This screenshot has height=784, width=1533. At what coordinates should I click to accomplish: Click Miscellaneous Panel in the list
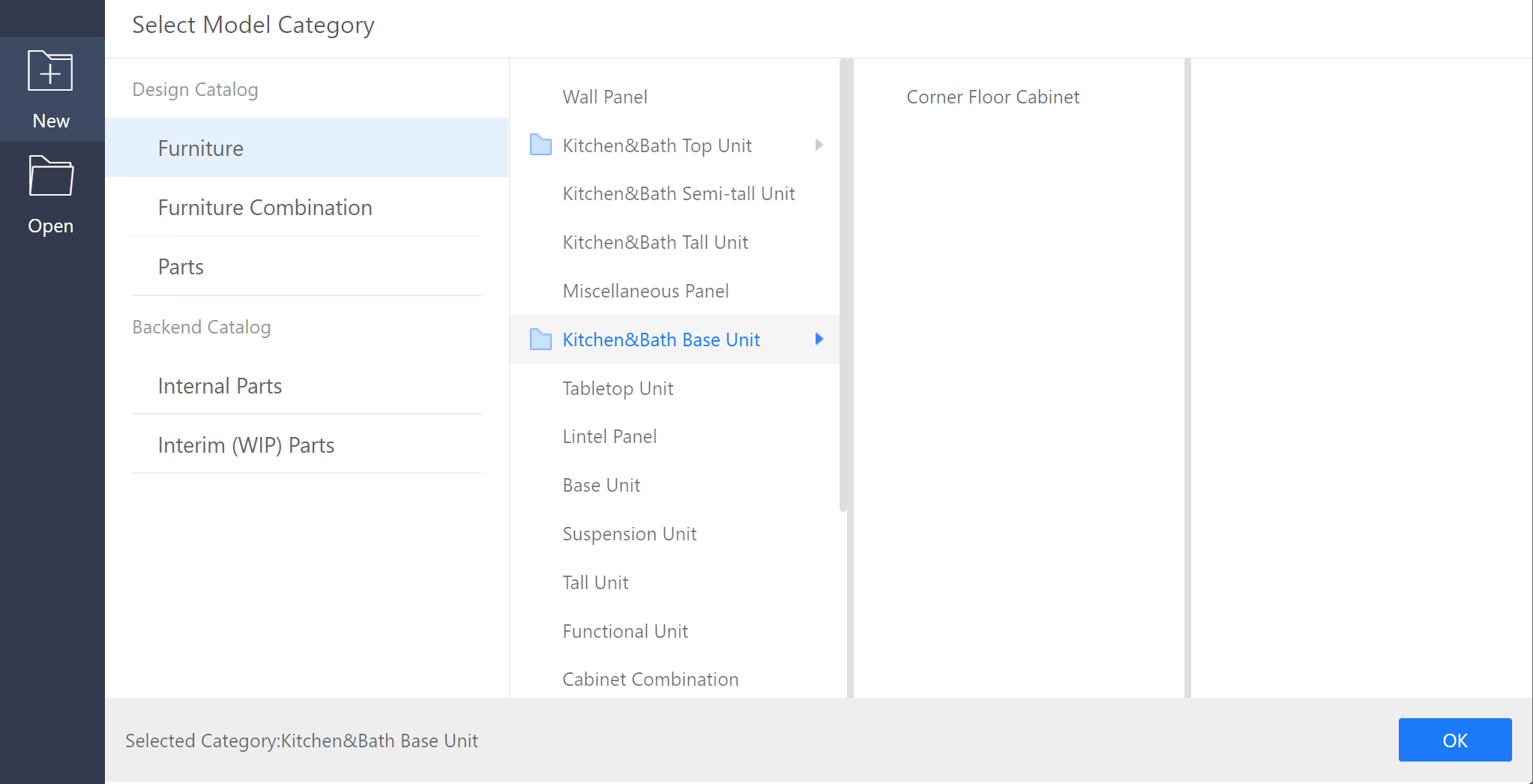pos(645,291)
